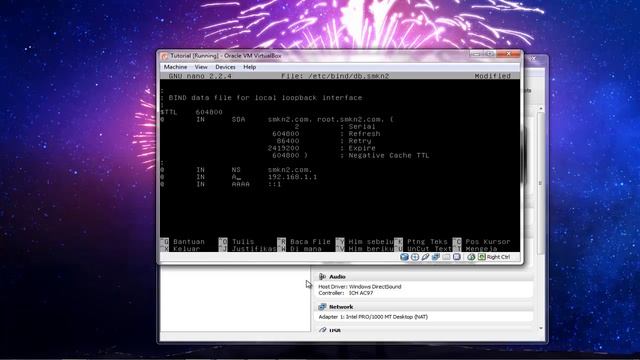Screen dimensions: 640x360
Task: Click the AAAA record type text
Action: 240,184
